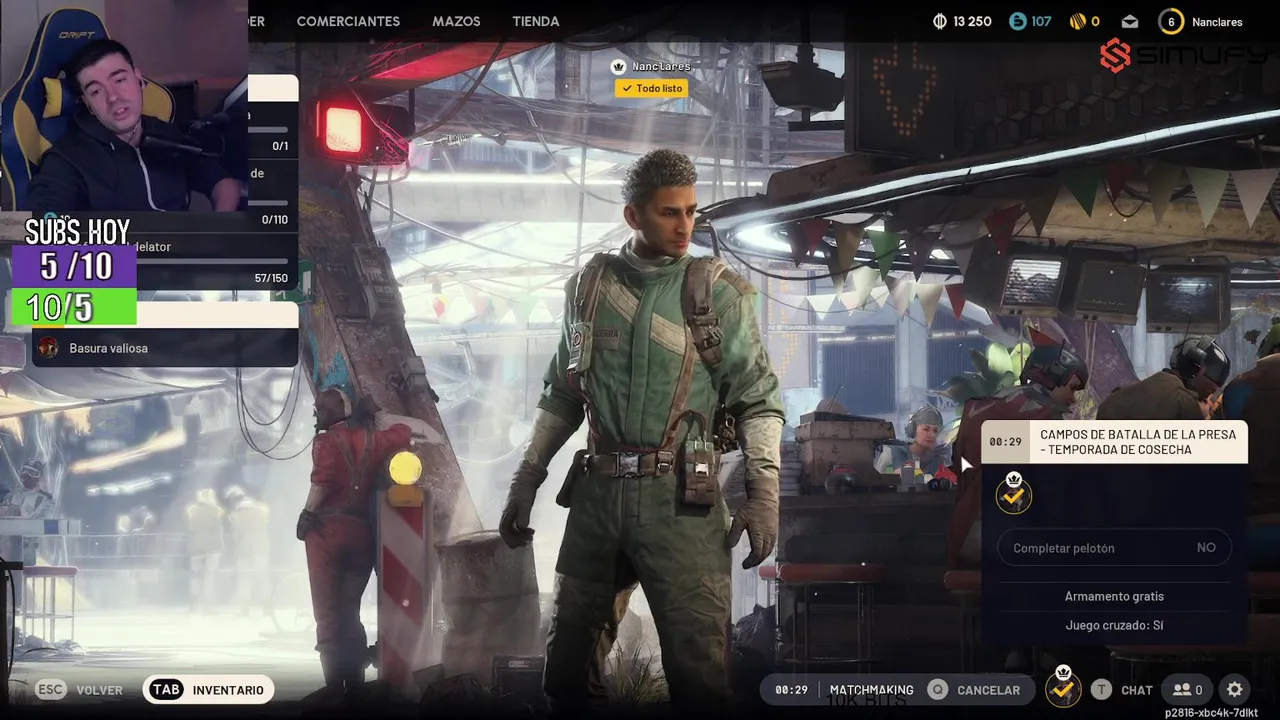
Task: Click the T key chat icon
Action: coord(1101,690)
